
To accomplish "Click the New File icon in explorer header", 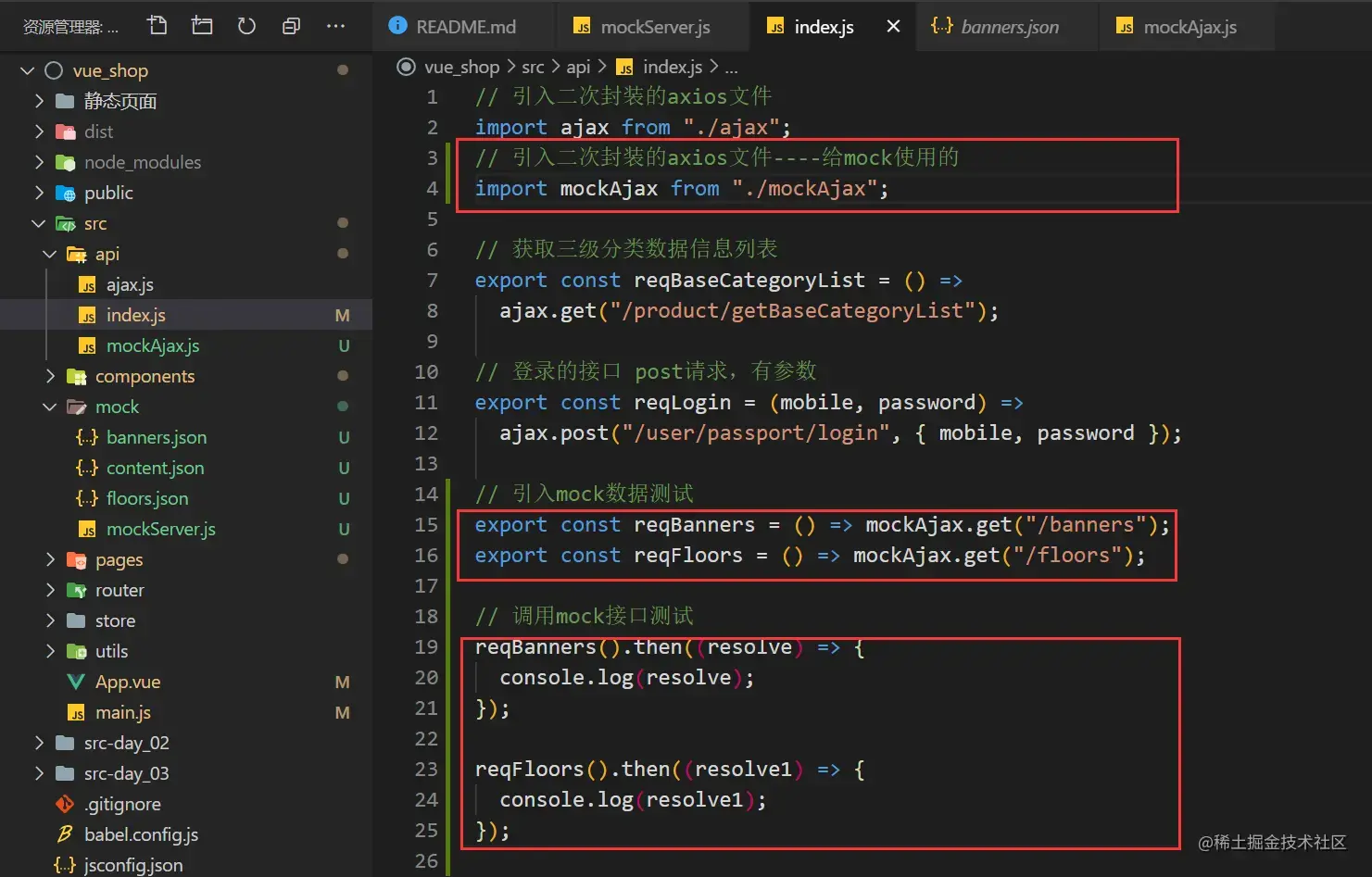I will click(x=157, y=26).
